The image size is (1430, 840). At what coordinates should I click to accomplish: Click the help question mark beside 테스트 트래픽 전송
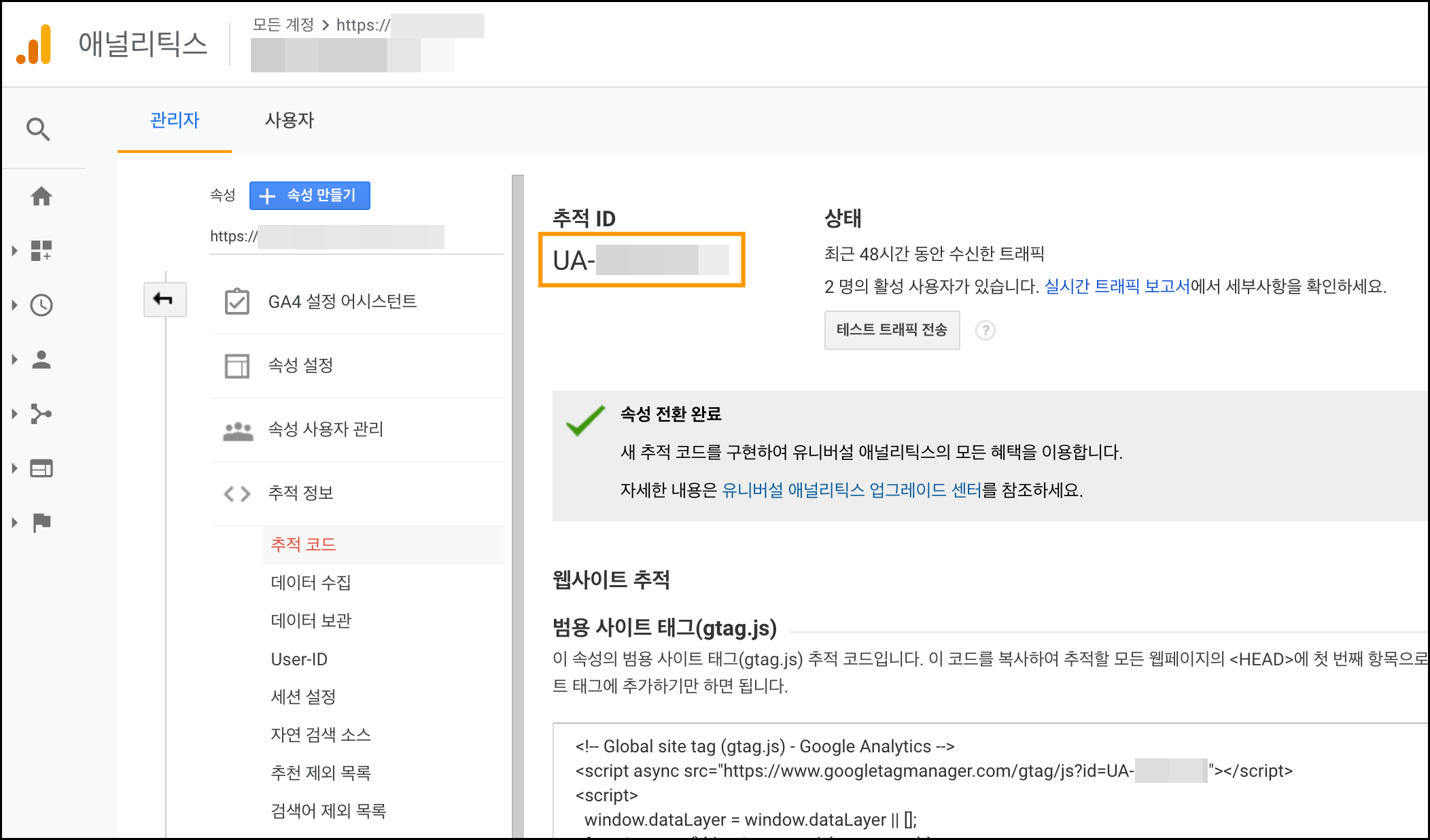coord(986,330)
